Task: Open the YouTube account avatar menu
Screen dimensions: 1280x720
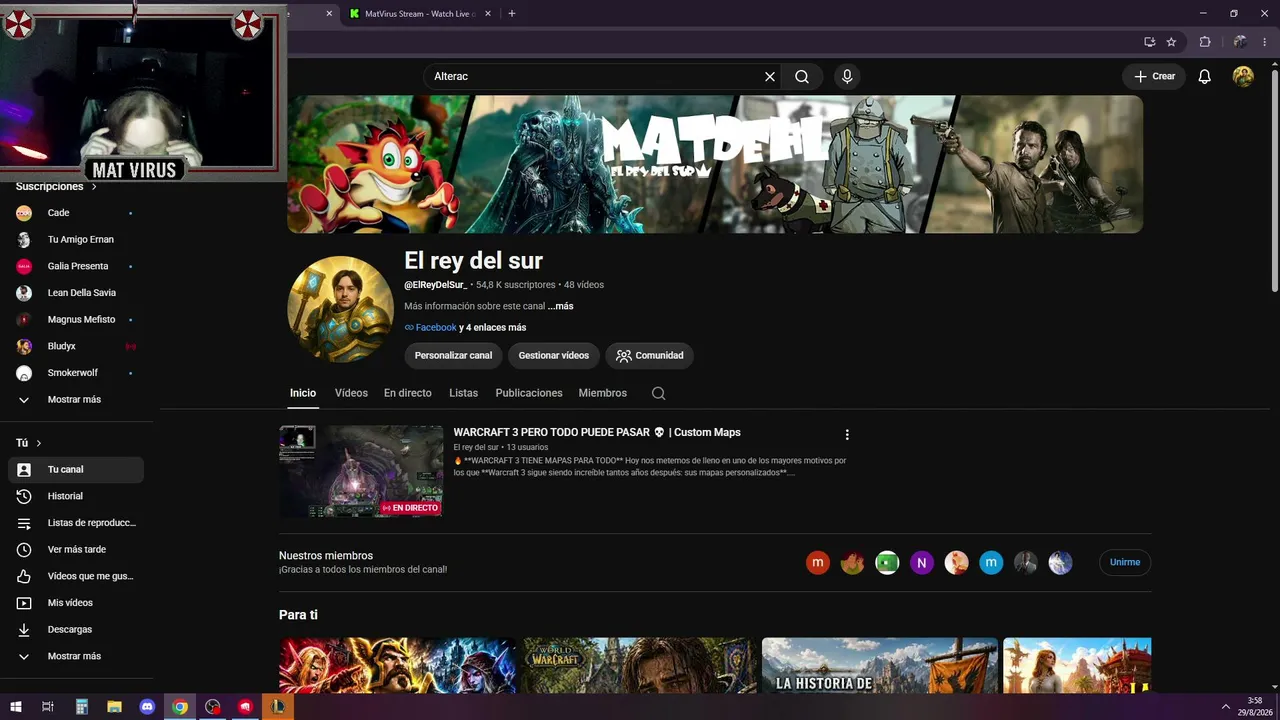Action: click(1243, 77)
